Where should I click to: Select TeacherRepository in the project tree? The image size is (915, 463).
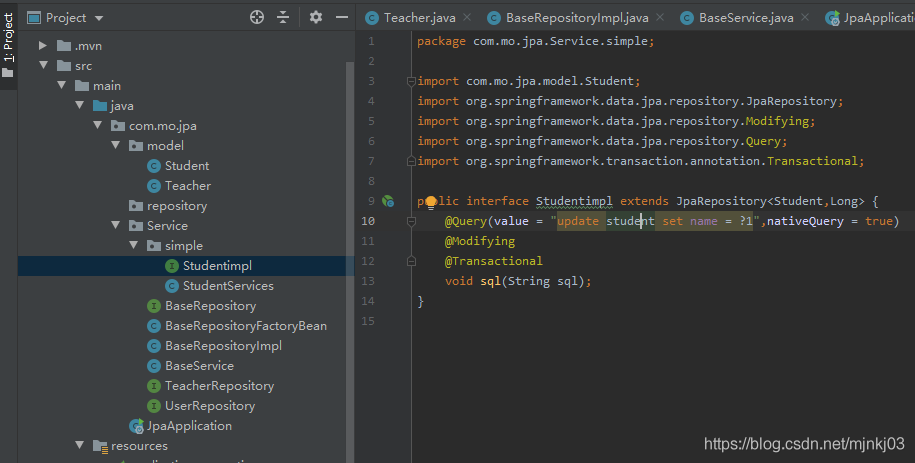pyautogui.click(x=219, y=386)
